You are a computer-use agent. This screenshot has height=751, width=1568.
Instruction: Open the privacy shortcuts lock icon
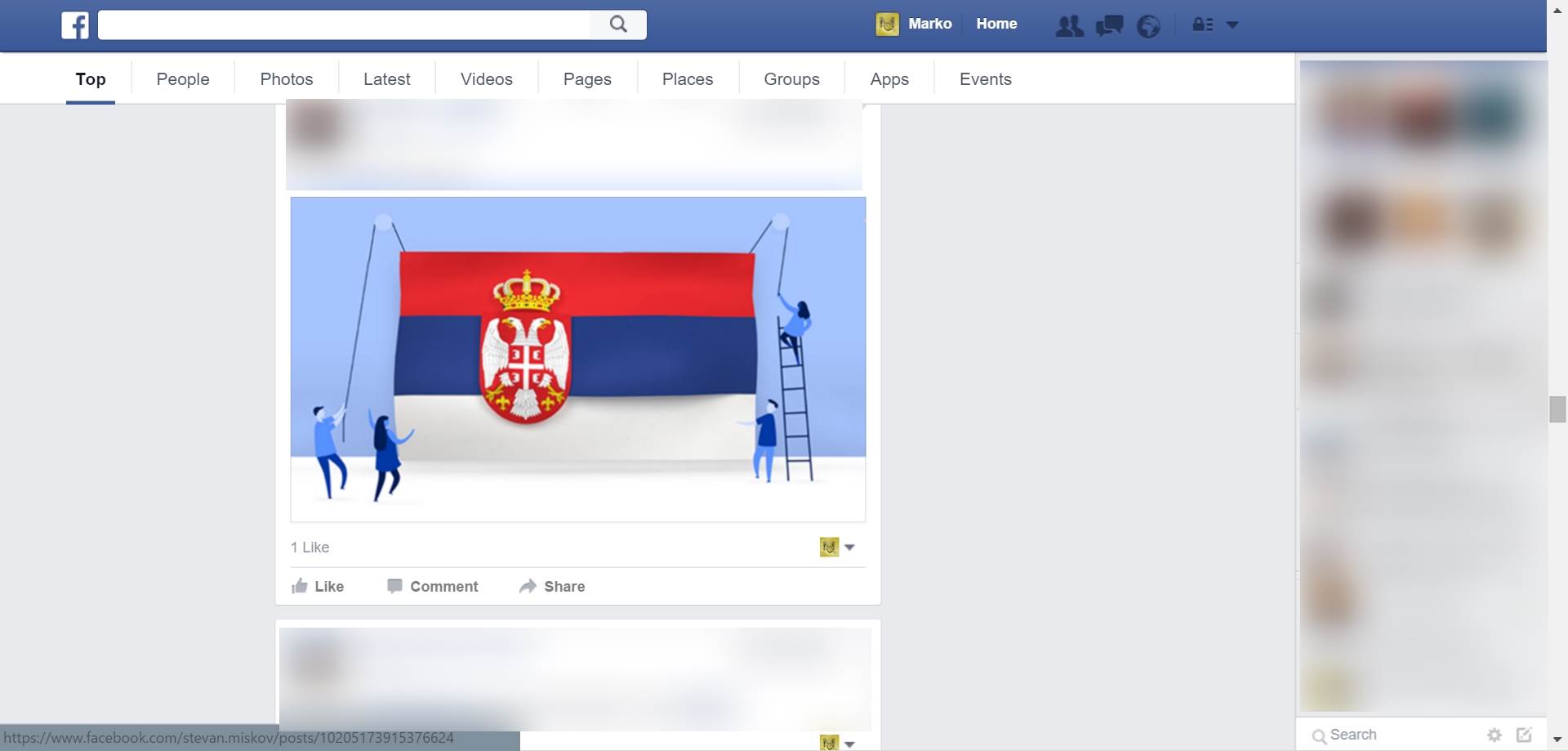1202,25
